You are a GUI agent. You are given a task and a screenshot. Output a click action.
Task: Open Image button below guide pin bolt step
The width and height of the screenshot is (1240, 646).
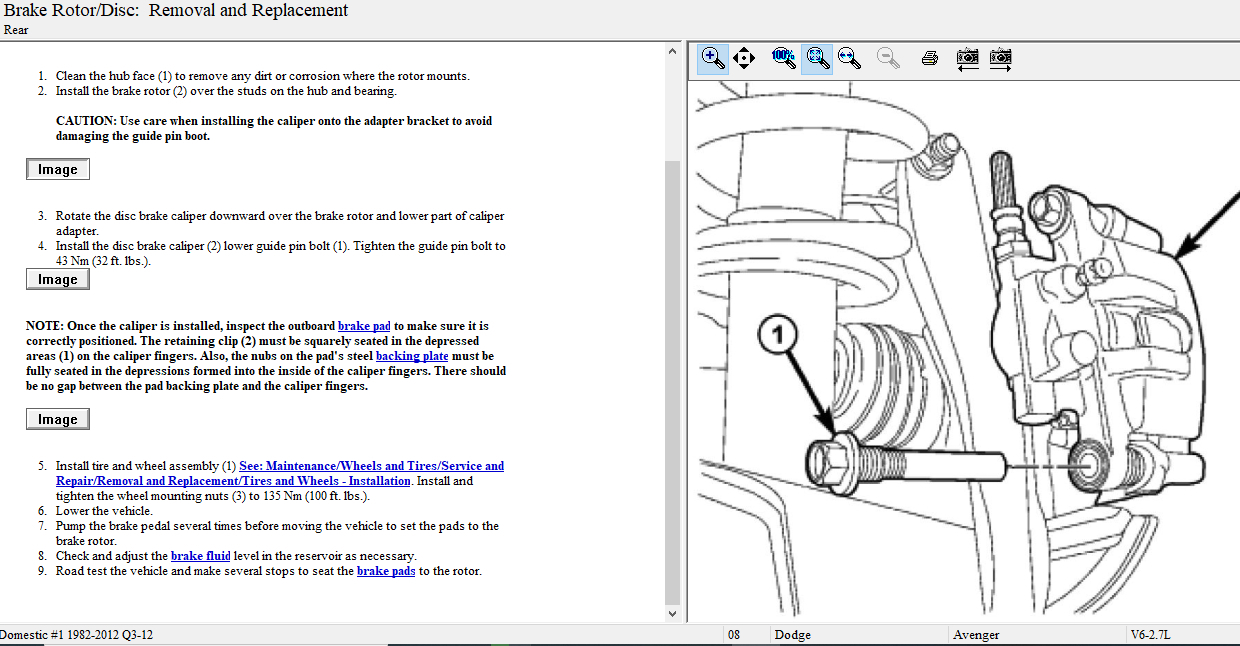click(x=58, y=280)
